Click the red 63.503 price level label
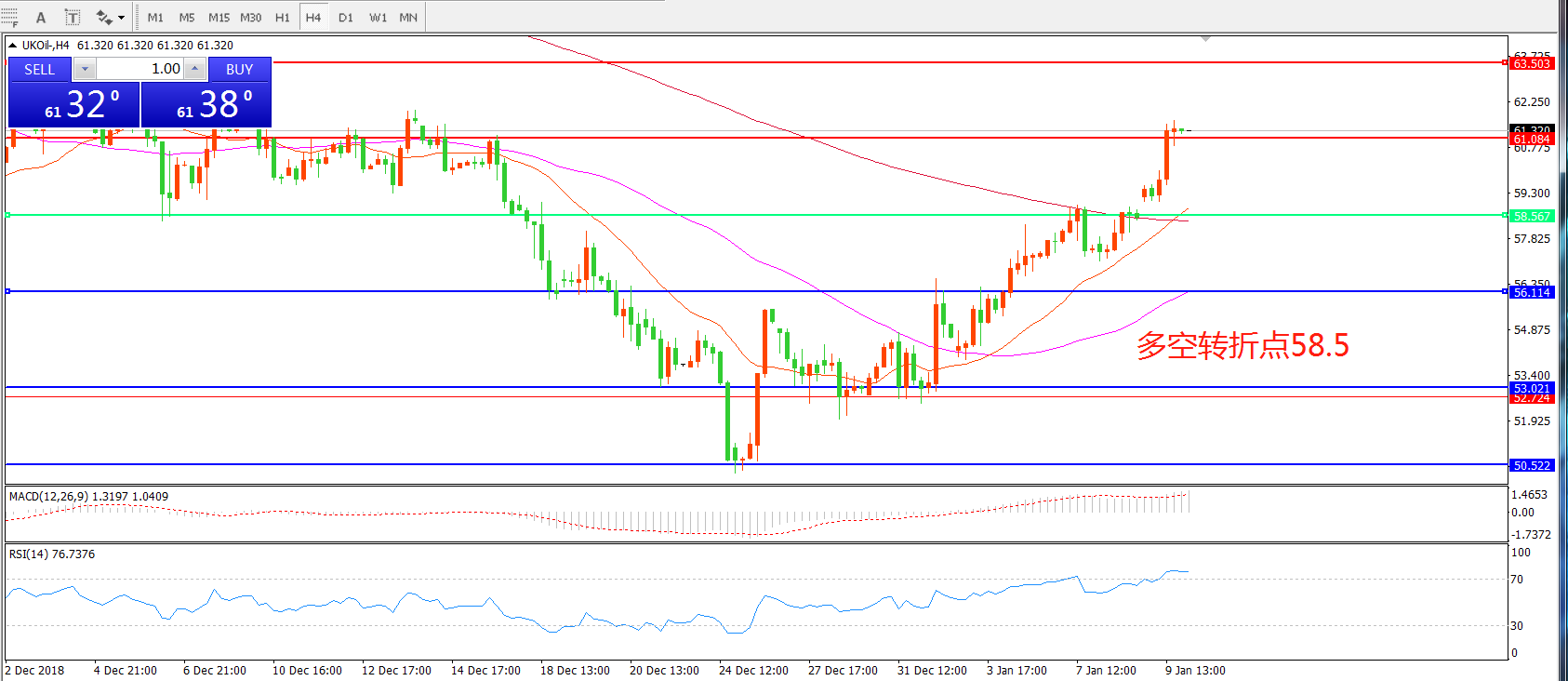Image resolution: width=1568 pixels, height=681 pixels. [1531, 64]
